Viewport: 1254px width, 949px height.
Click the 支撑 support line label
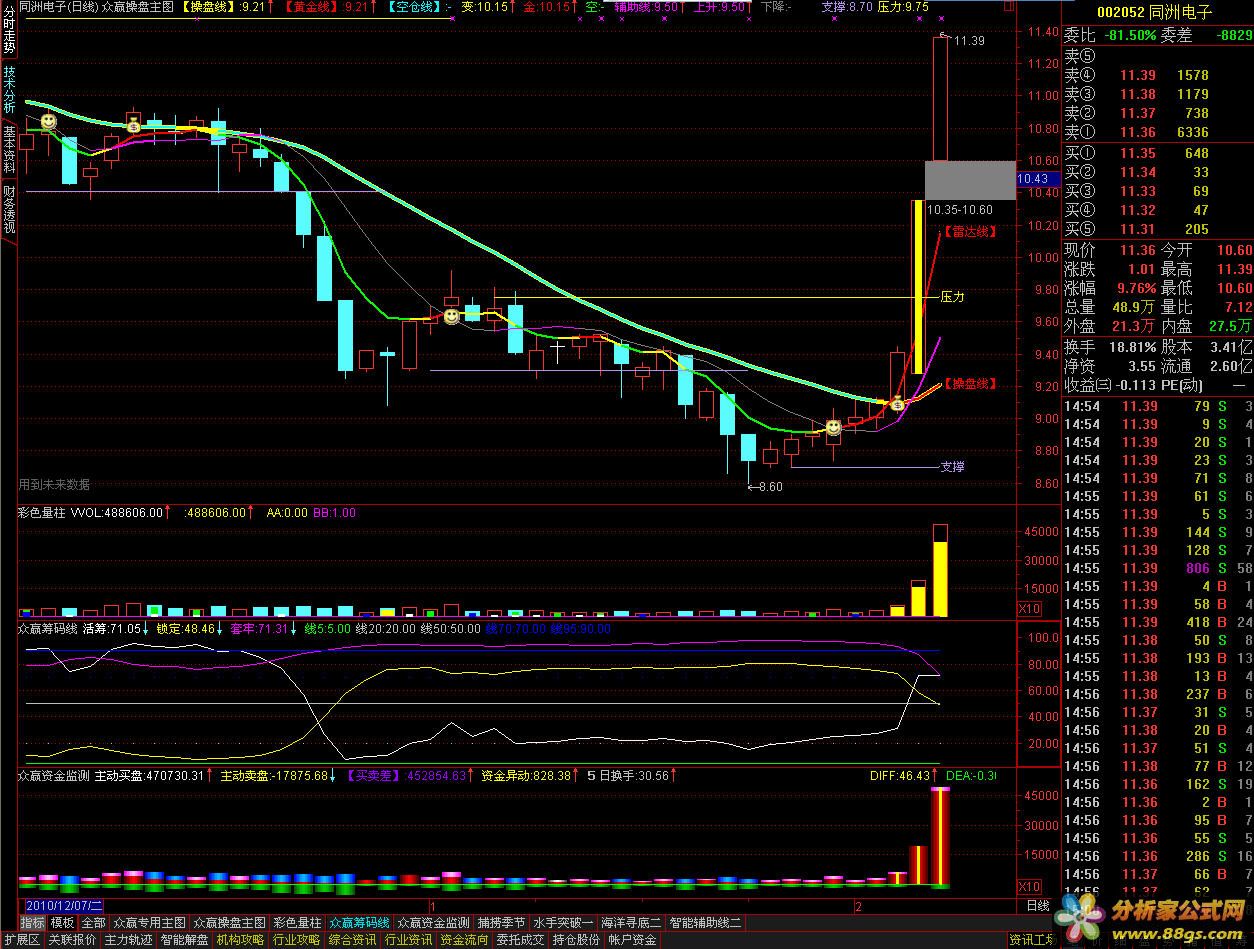point(952,466)
